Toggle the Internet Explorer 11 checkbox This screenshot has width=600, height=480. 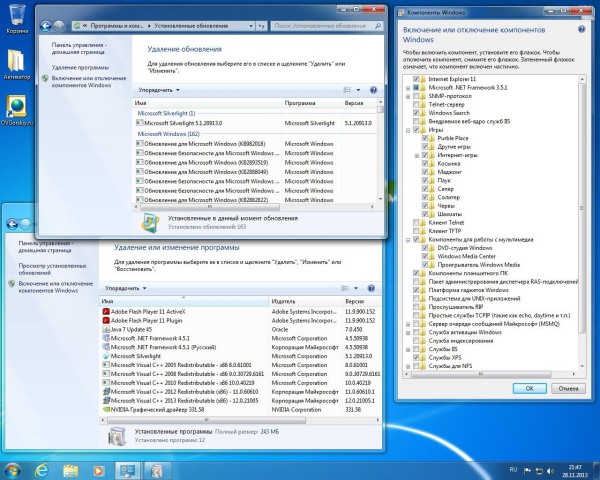416,77
